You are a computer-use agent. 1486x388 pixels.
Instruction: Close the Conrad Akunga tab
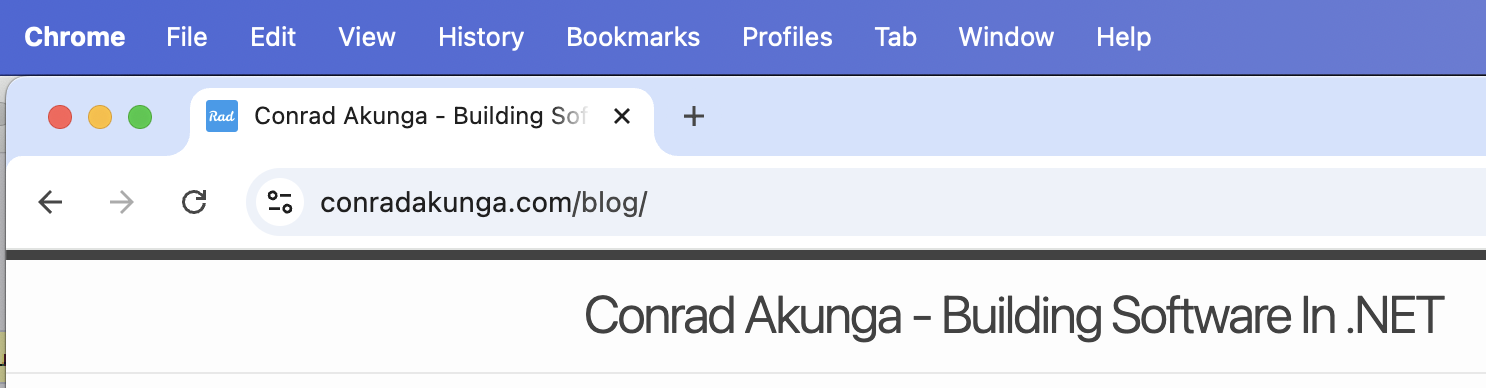tap(621, 116)
